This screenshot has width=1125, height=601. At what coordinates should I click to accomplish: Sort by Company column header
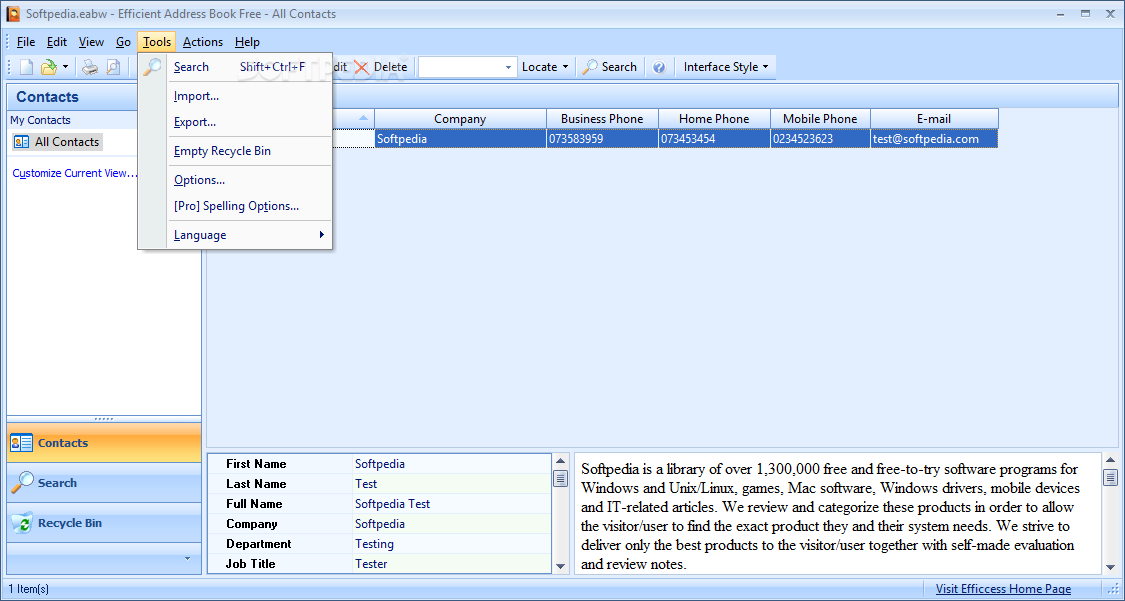[x=460, y=119]
